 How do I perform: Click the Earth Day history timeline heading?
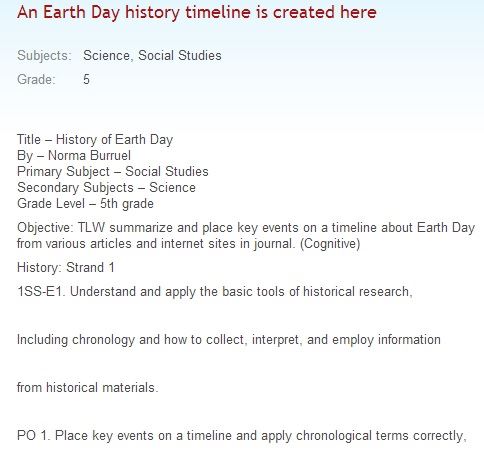coord(197,13)
